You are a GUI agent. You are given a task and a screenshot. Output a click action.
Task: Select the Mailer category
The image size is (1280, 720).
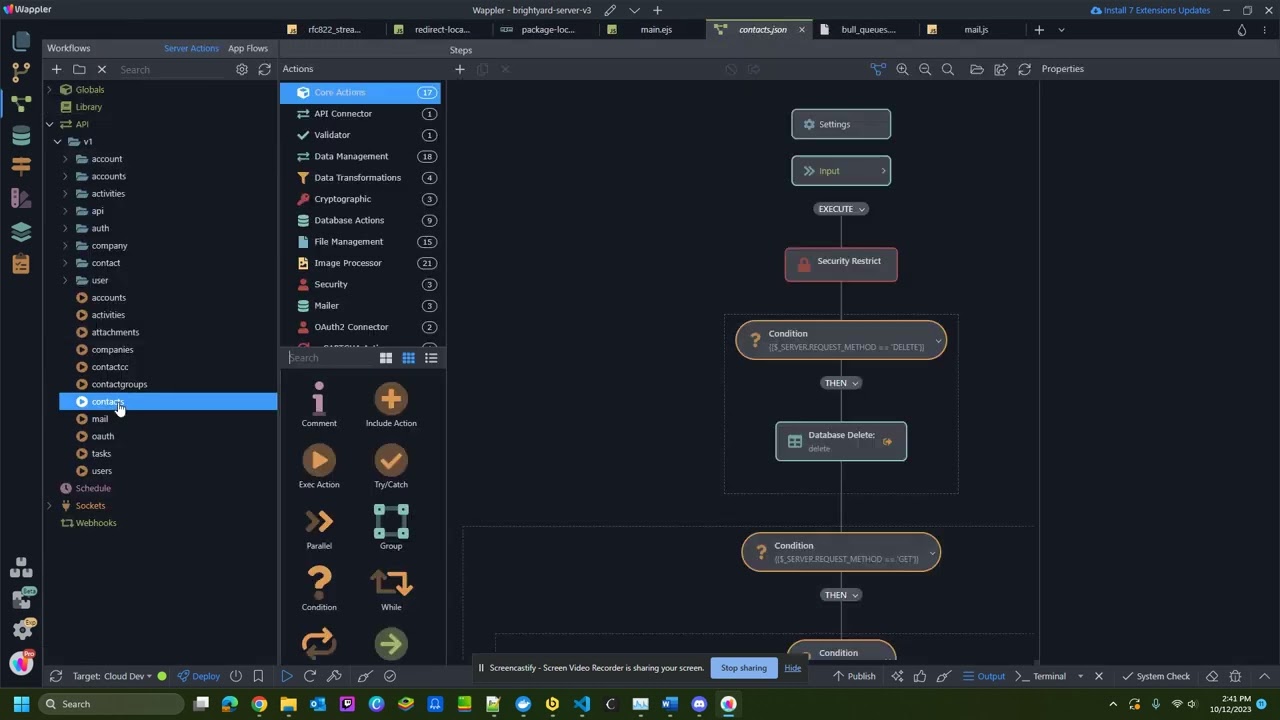[360, 306]
